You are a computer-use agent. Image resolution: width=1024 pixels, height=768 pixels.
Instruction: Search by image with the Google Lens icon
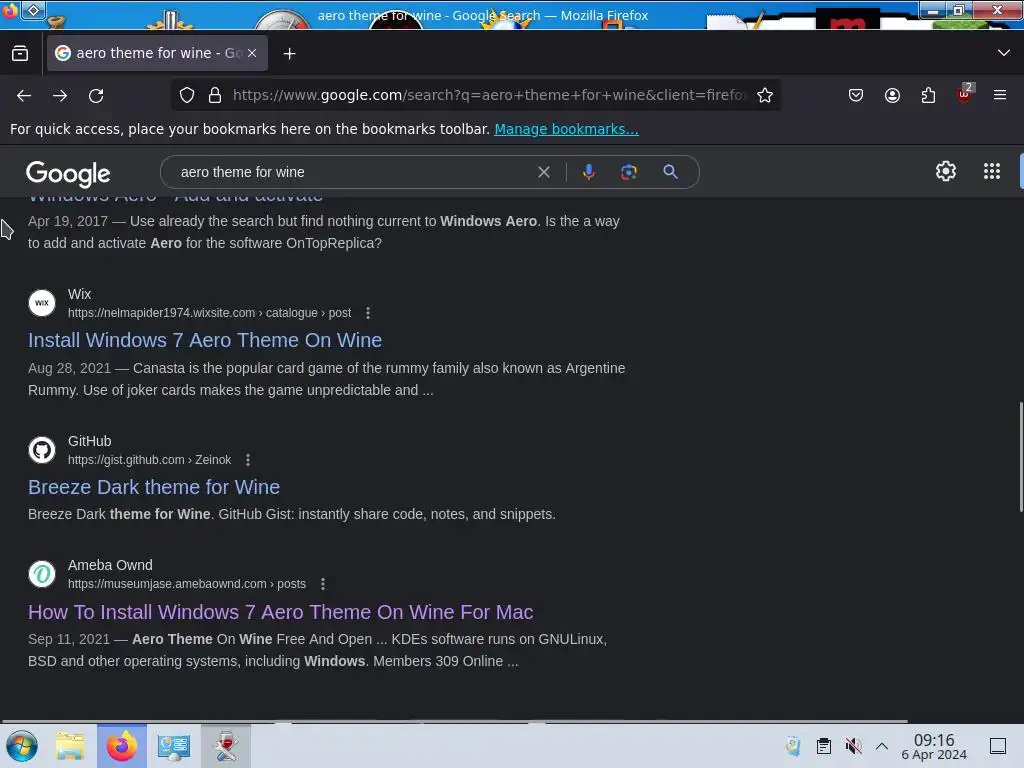(628, 172)
